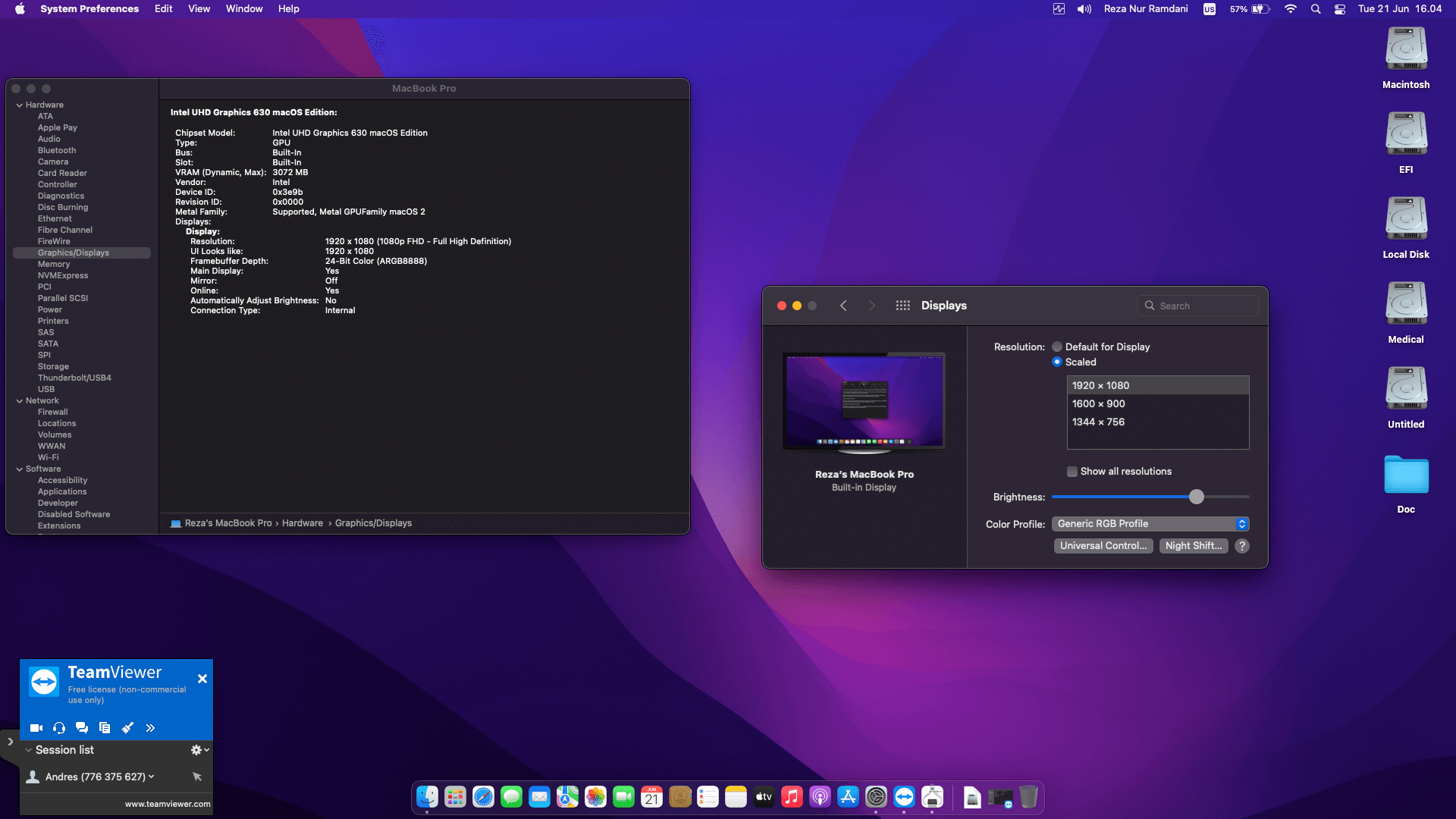This screenshot has height=819, width=1456.
Task: Select Bluetooth in the hardware sidebar
Action: (x=57, y=151)
